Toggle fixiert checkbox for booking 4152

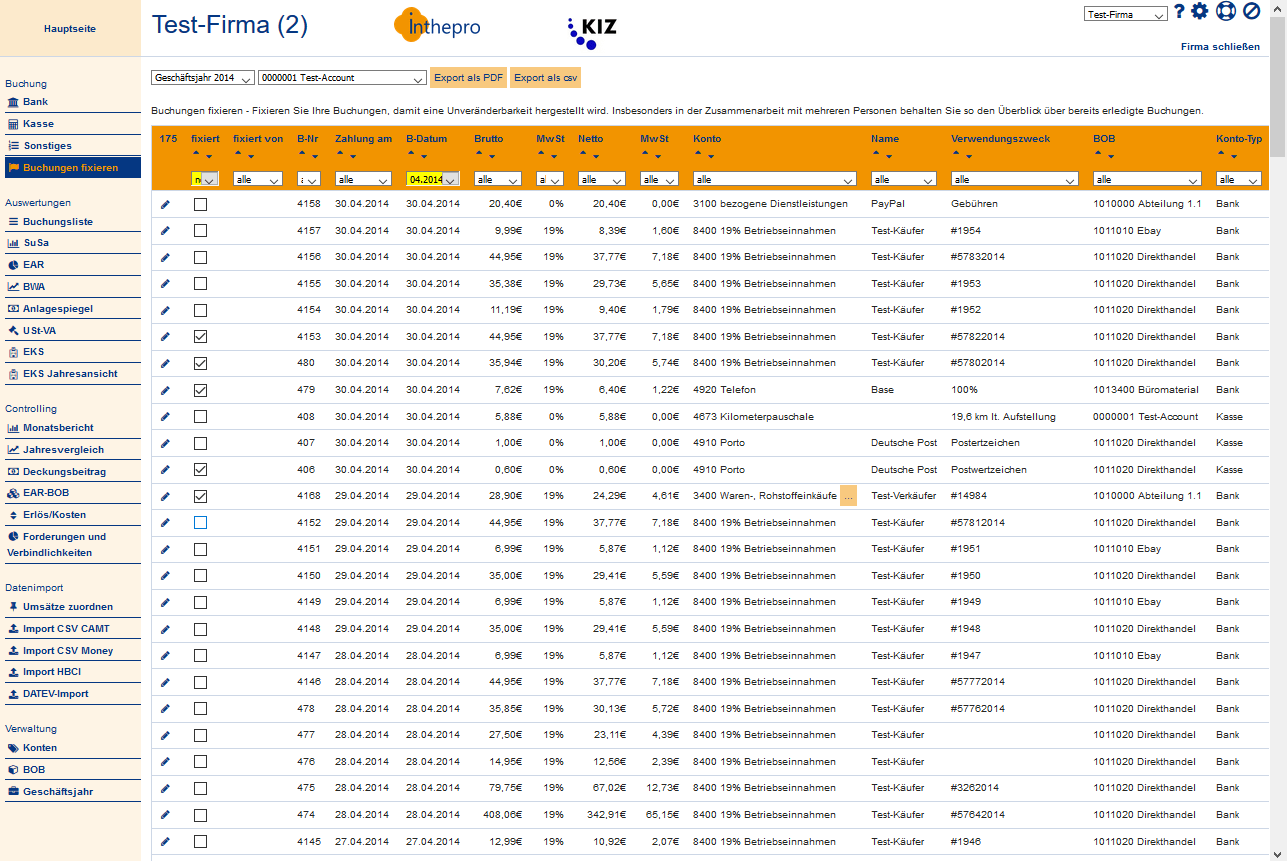200,523
